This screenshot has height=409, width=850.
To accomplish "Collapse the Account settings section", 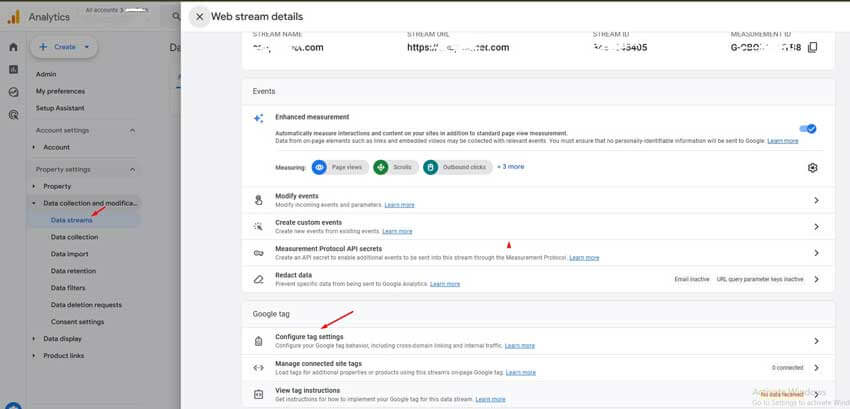I will 132,131.
